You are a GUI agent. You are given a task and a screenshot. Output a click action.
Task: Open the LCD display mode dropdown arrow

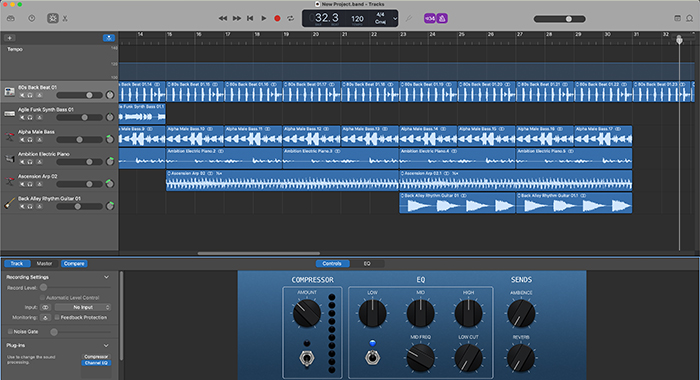(x=395, y=19)
